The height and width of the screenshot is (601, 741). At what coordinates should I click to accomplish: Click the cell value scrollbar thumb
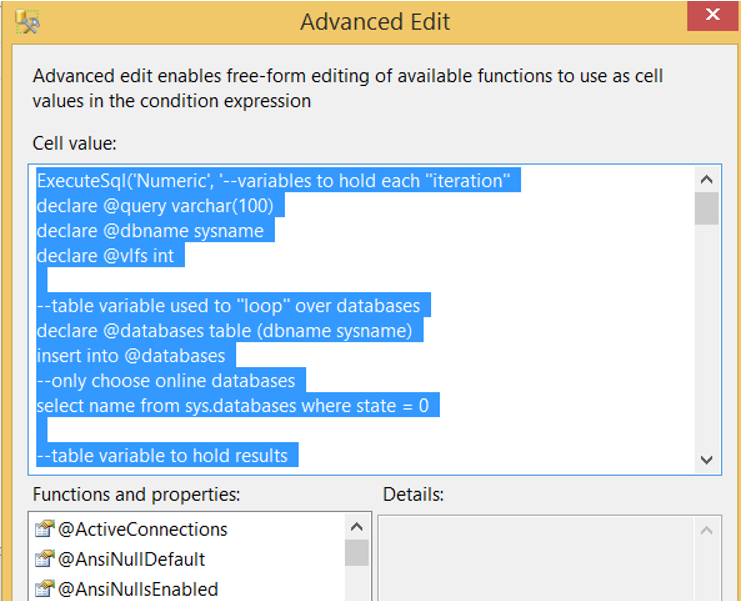(707, 208)
